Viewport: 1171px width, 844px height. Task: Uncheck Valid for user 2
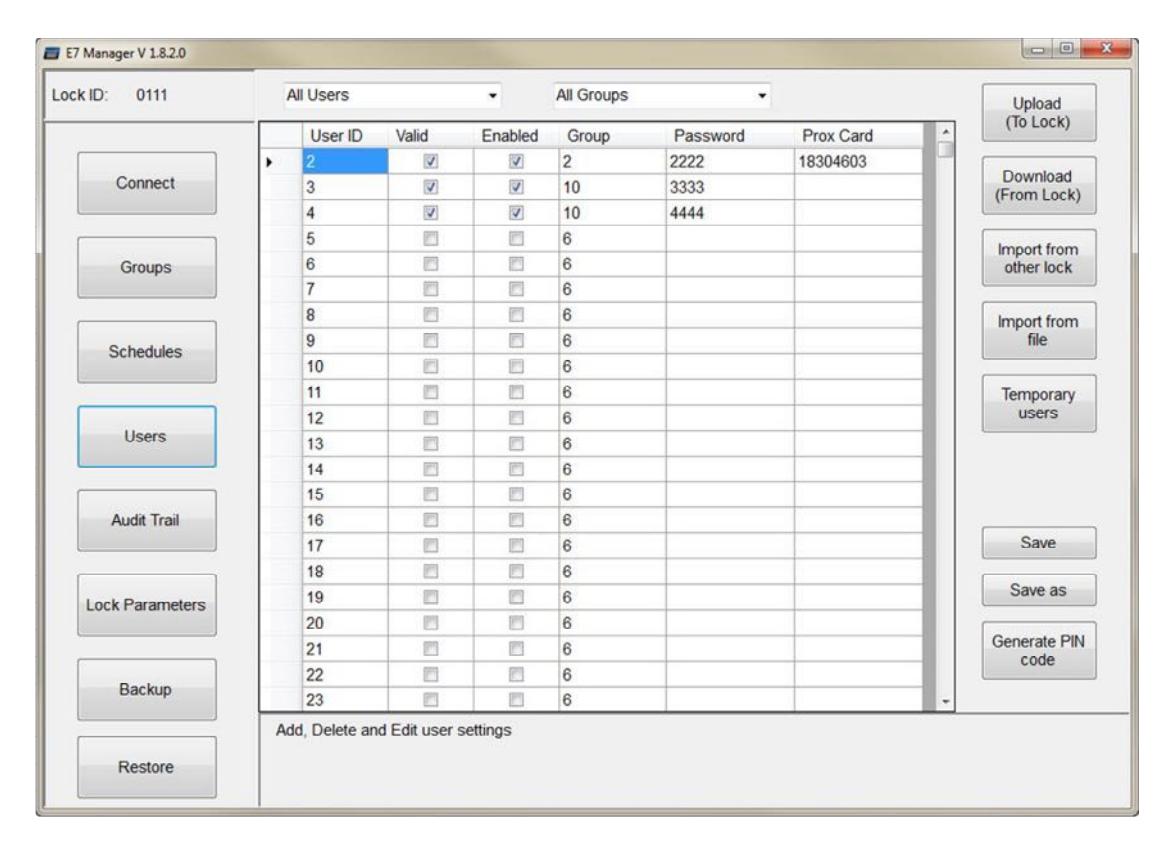coord(431,161)
